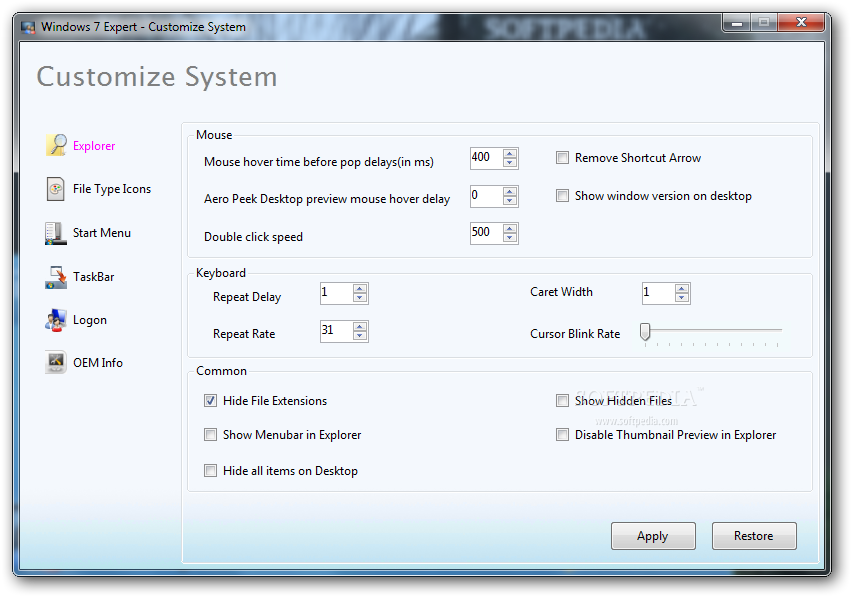852x597 pixels.
Task: Increase Repeat Delay with up arrow
Action: [x=360, y=289]
